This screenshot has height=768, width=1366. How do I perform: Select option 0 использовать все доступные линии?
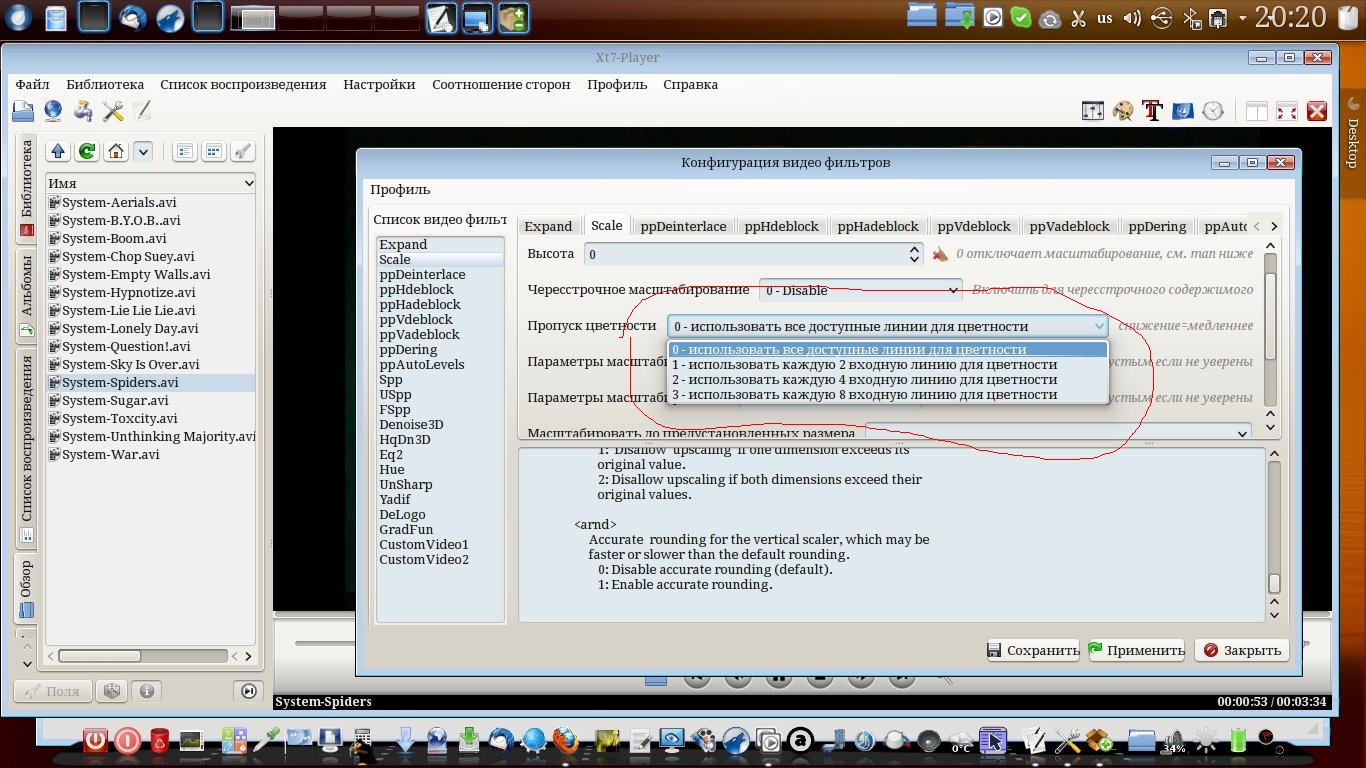(888, 350)
